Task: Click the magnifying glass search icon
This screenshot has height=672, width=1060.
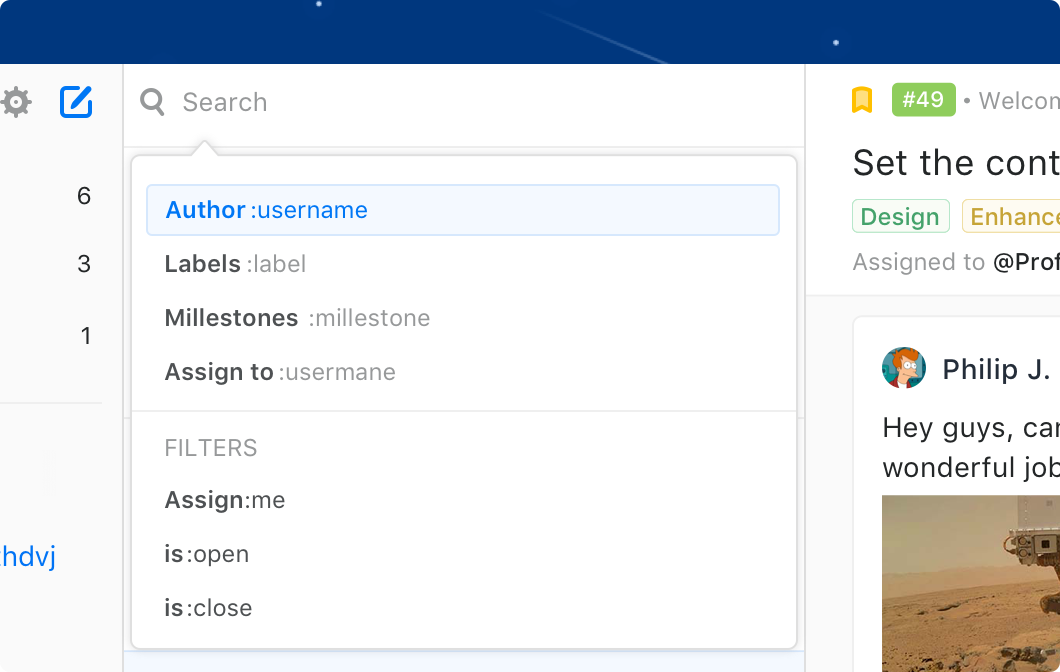Action: point(152,102)
